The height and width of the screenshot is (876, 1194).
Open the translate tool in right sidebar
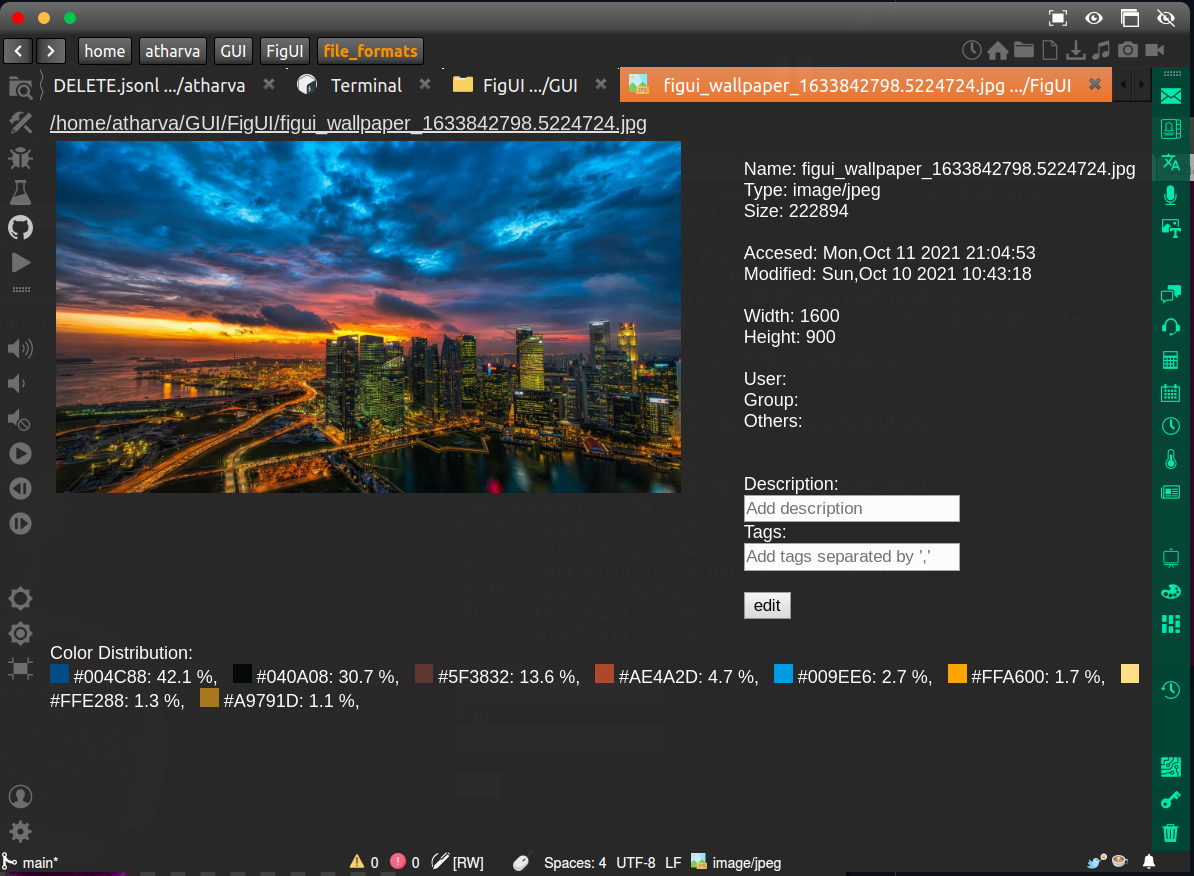(1170, 163)
